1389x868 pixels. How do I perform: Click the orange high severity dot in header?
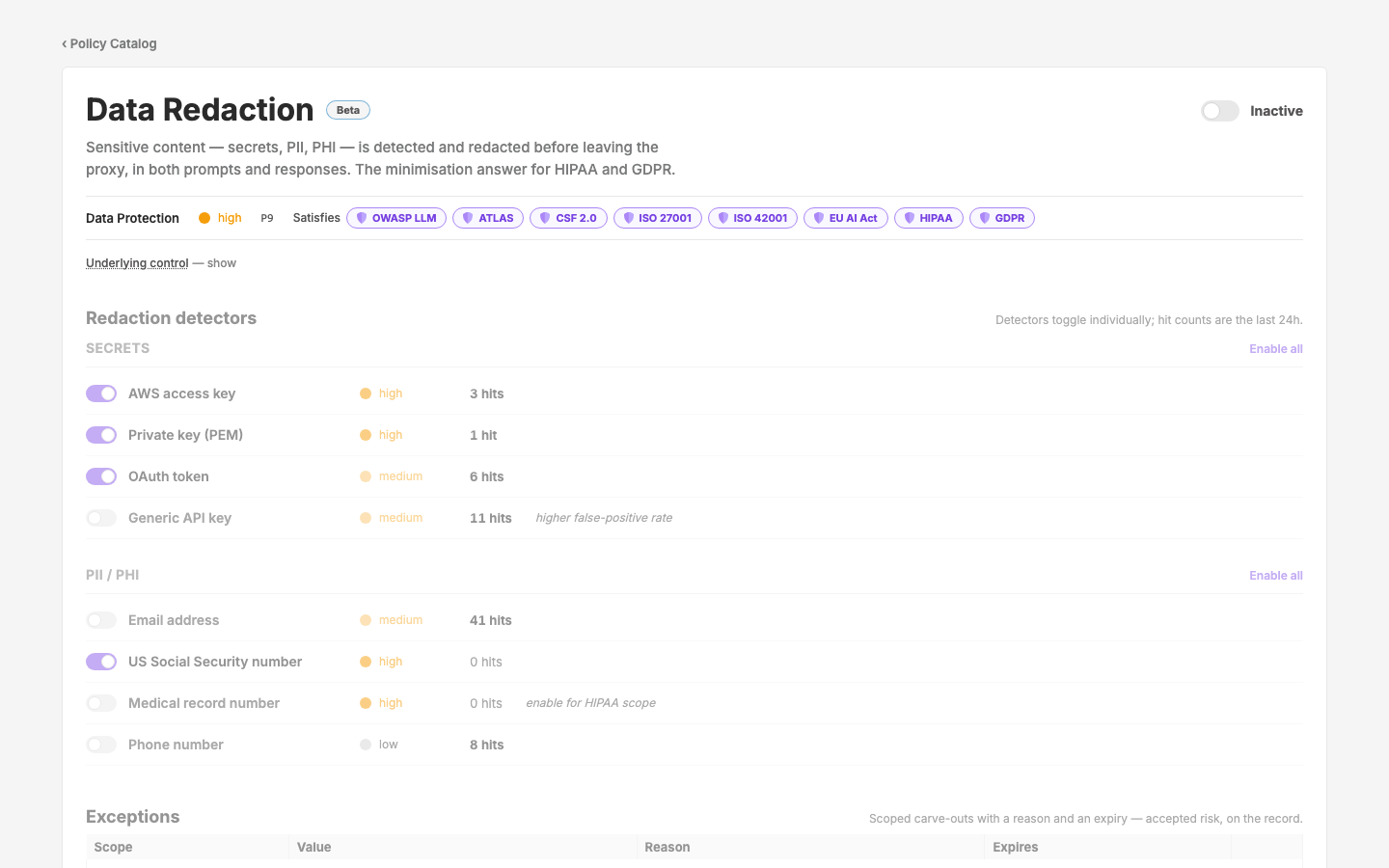point(204,218)
